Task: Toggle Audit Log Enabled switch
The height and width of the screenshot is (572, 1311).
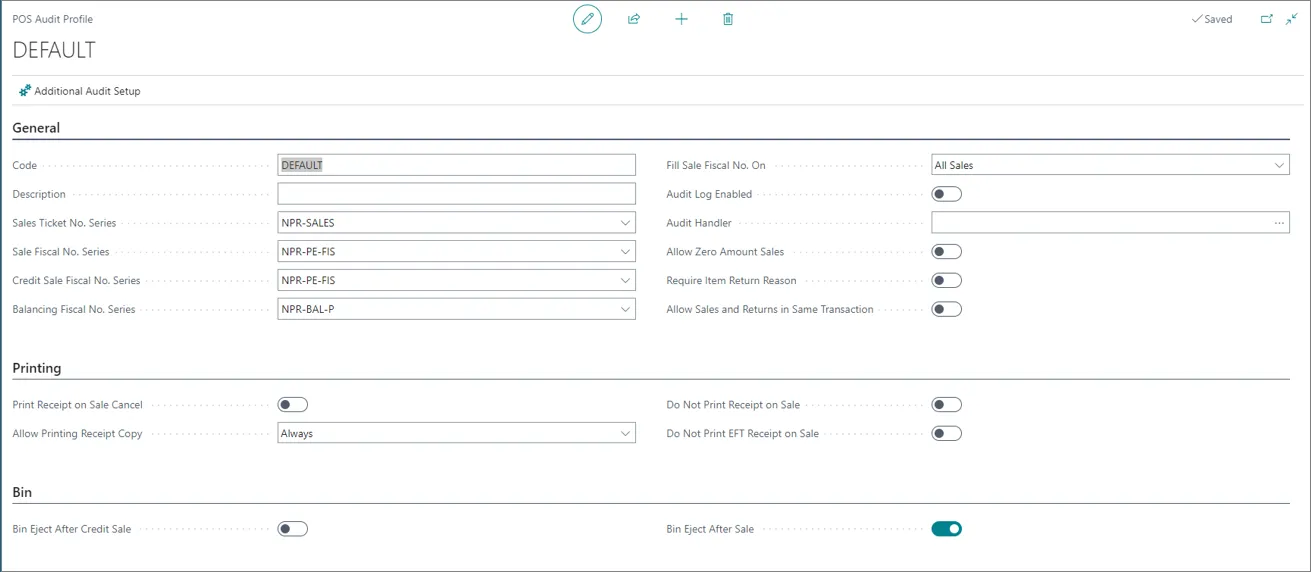Action: tap(946, 194)
